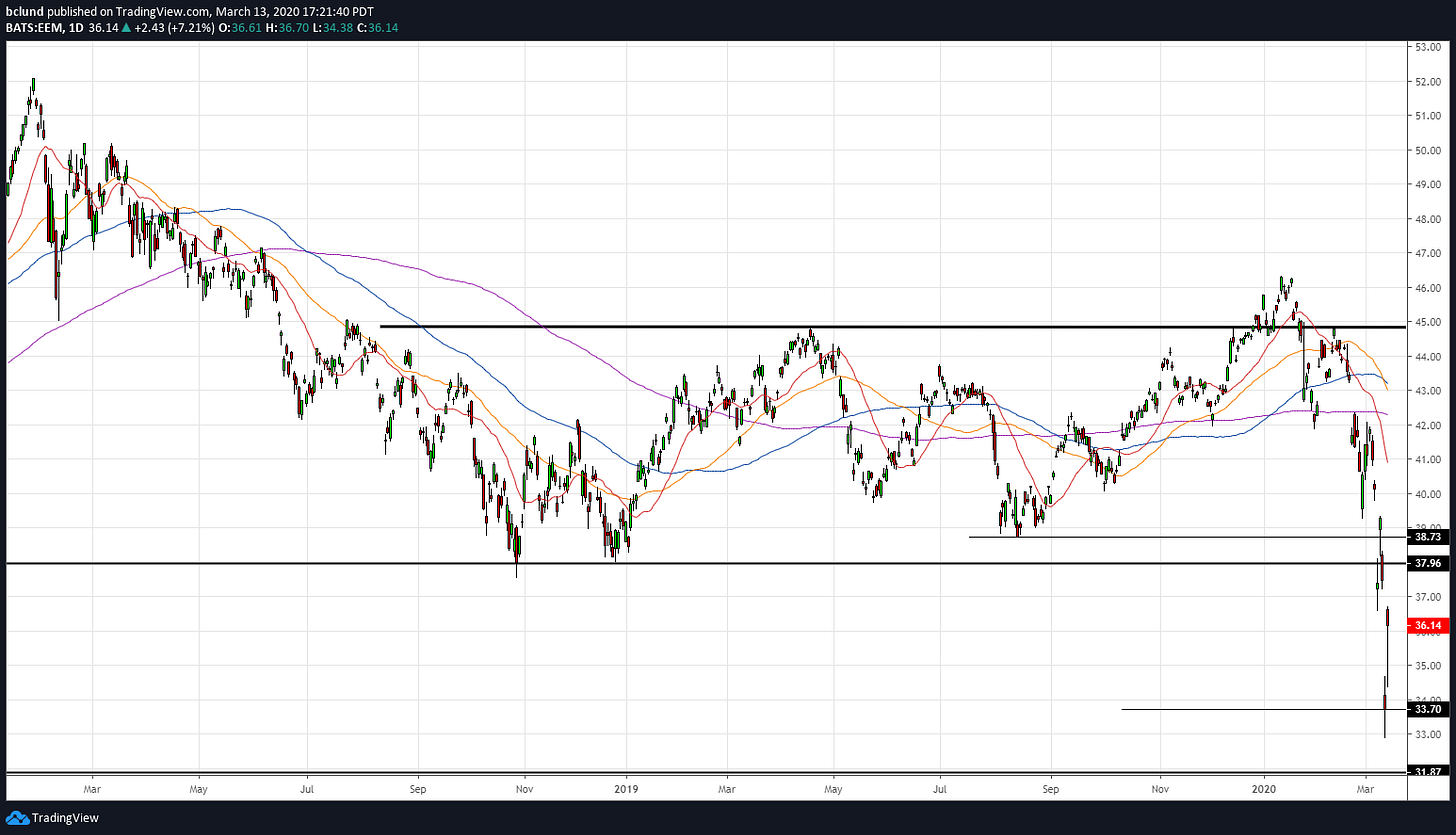Click the 31.87 price label on axis
The image size is (1456, 835).
1427,771
